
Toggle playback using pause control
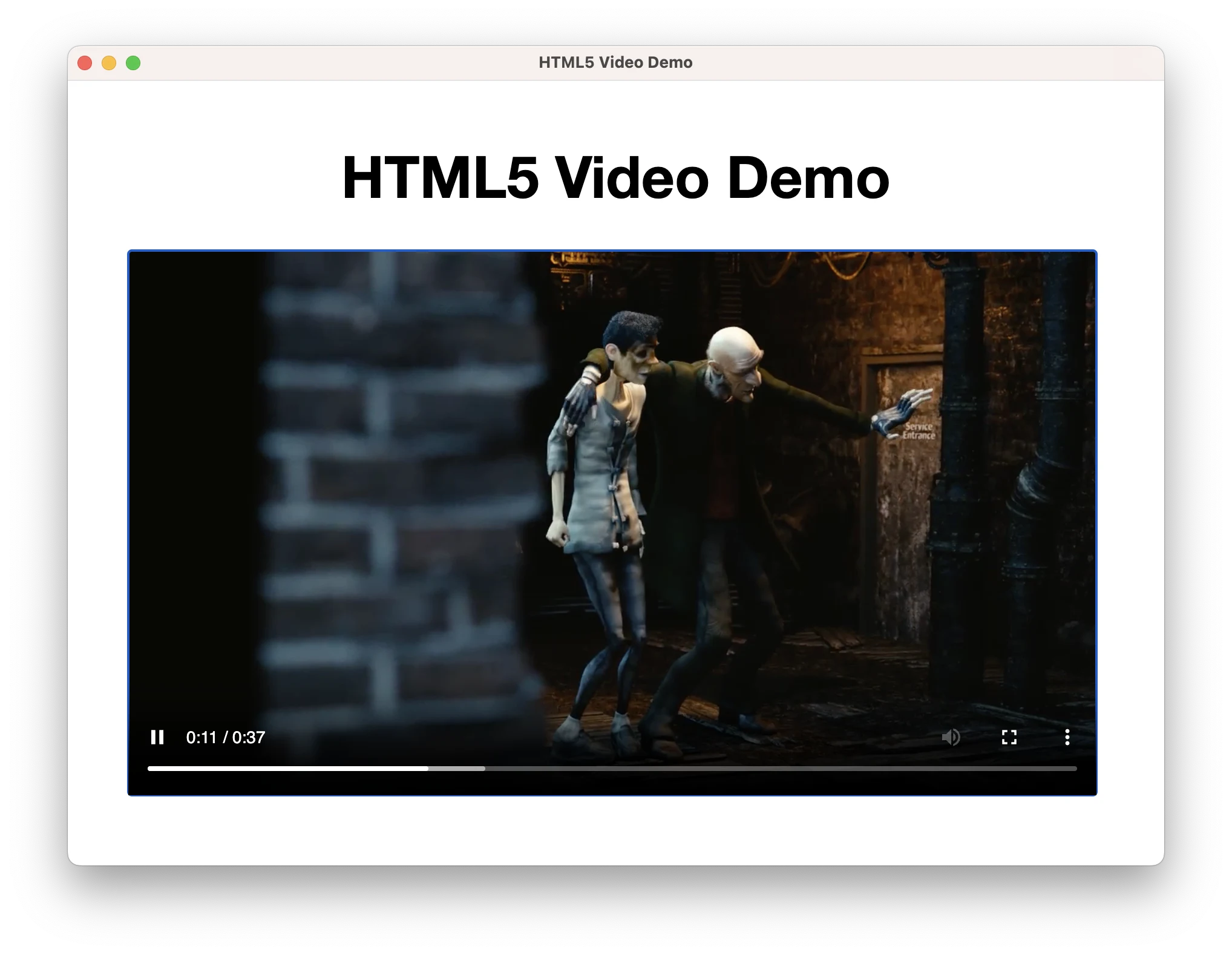[158, 737]
